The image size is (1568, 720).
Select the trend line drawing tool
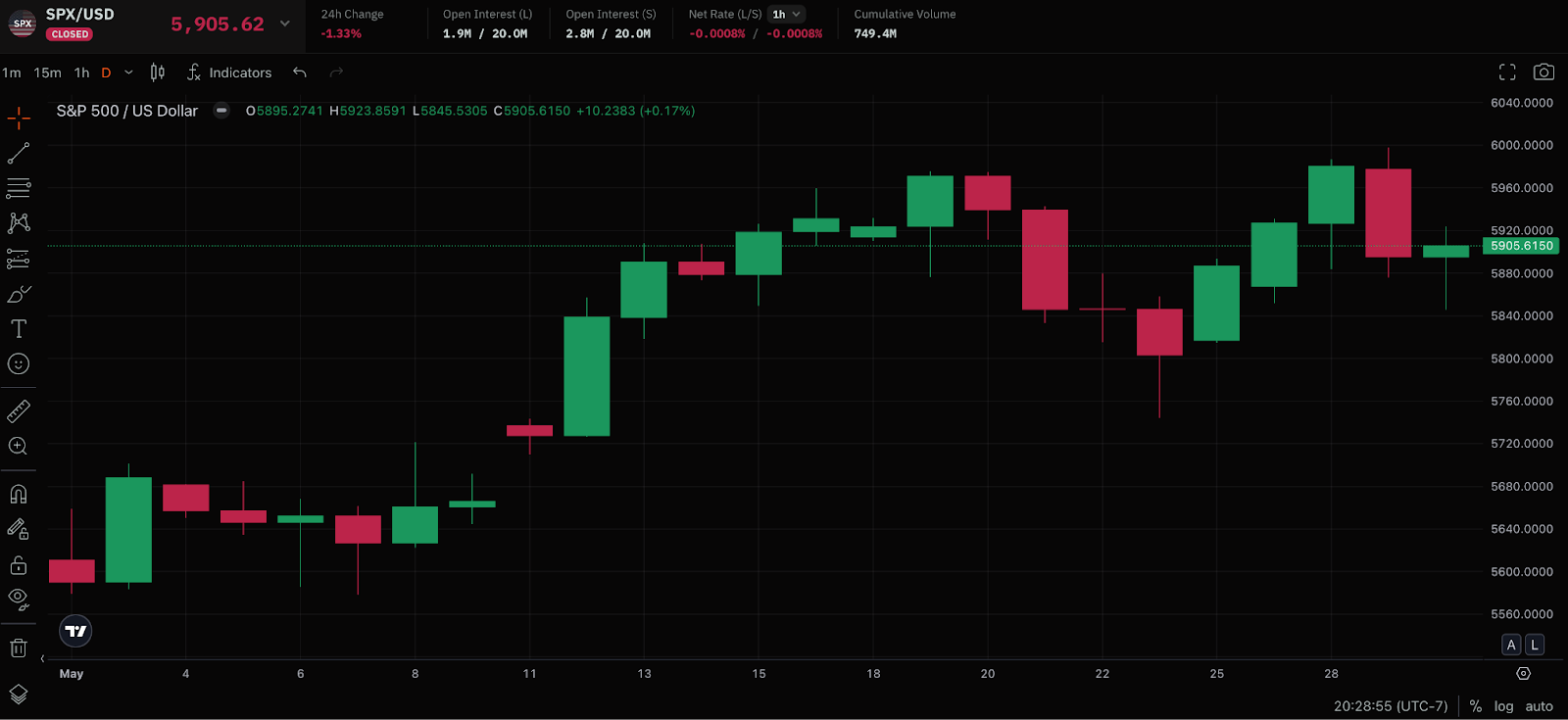point(19,154)
